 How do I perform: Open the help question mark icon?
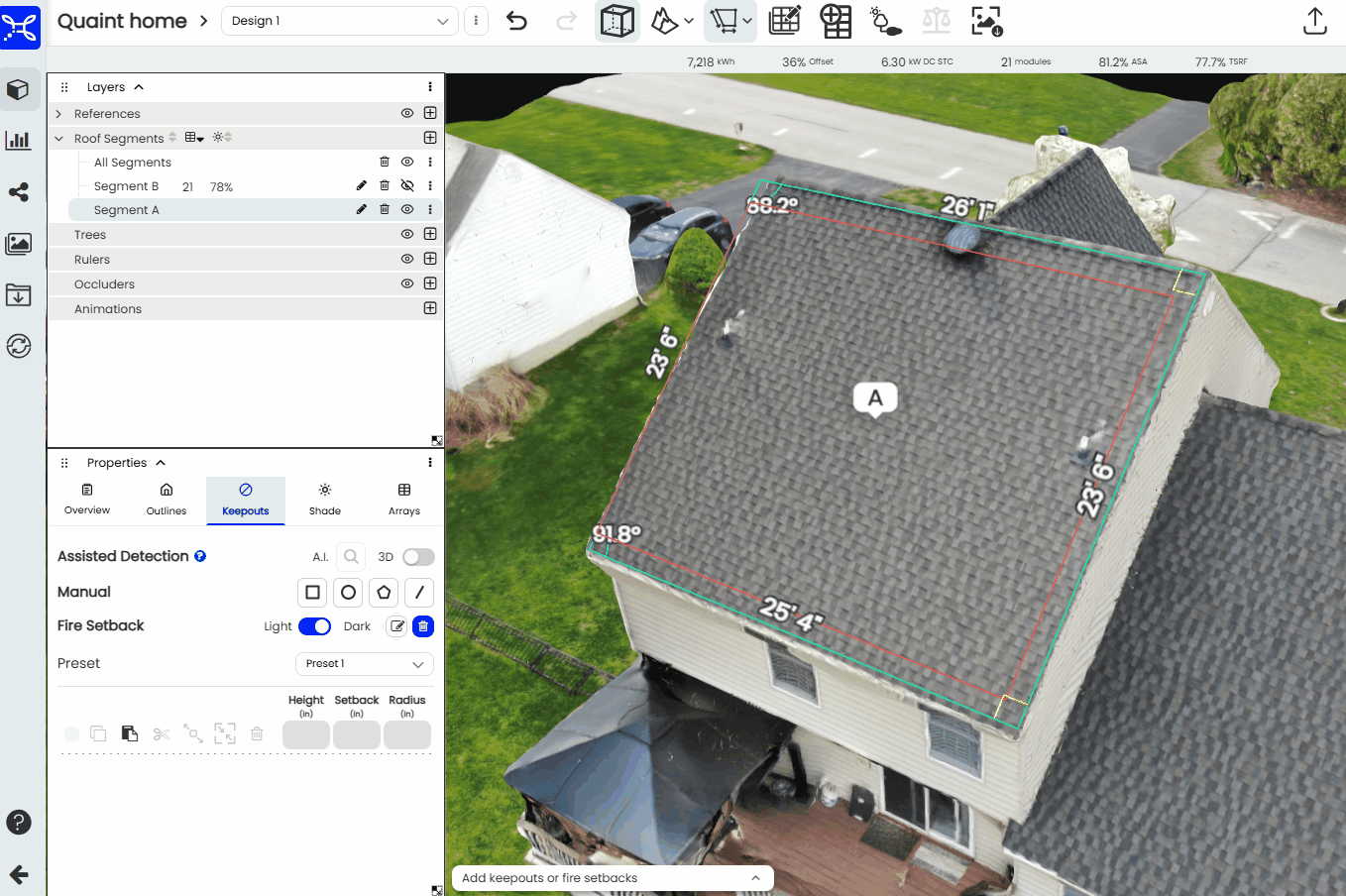pos(19,823)
